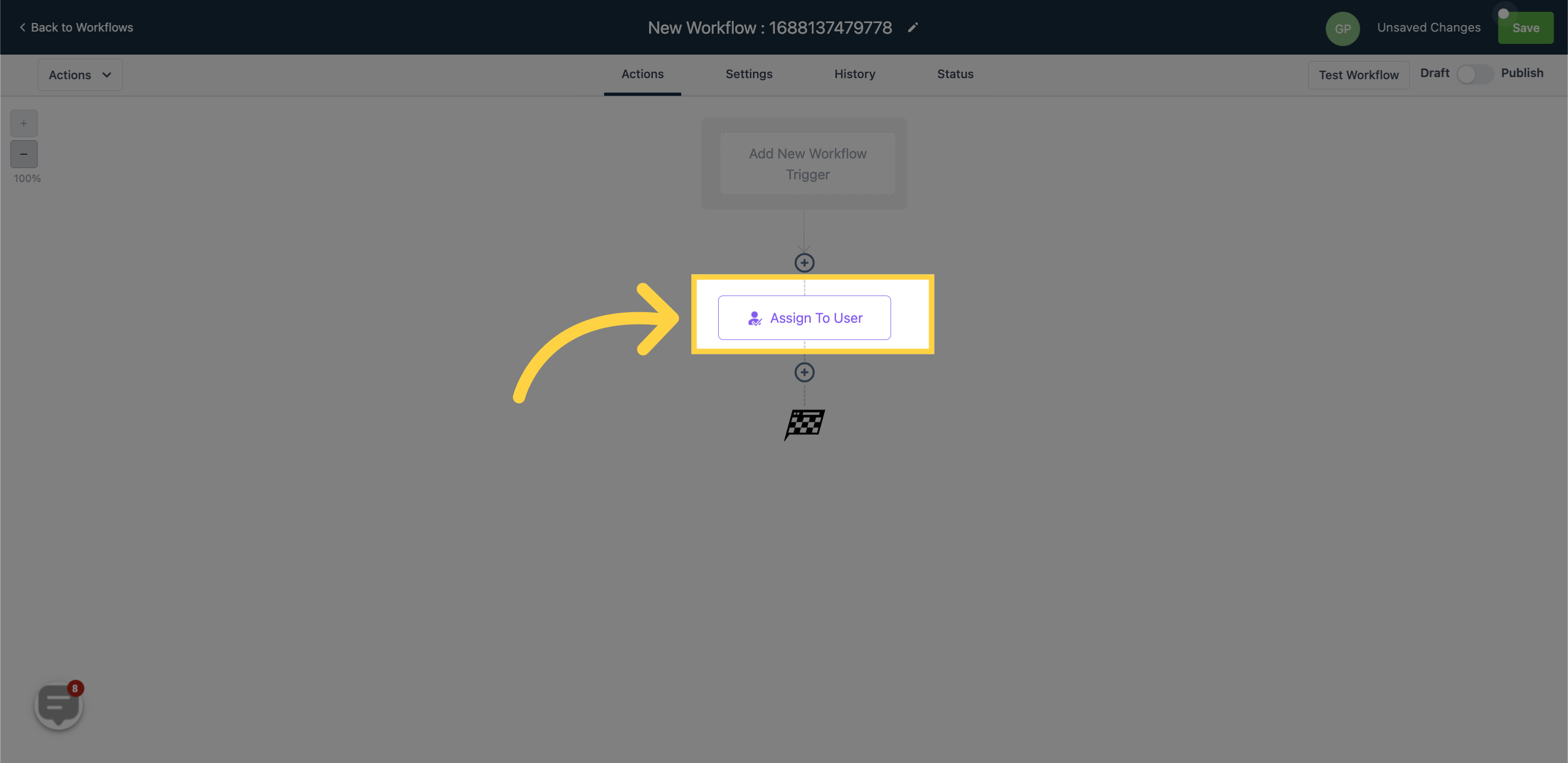The width and height of the screenshot is (1568, 763).
Task: Click the GP user avatar icon
Action: [1345, 27]
